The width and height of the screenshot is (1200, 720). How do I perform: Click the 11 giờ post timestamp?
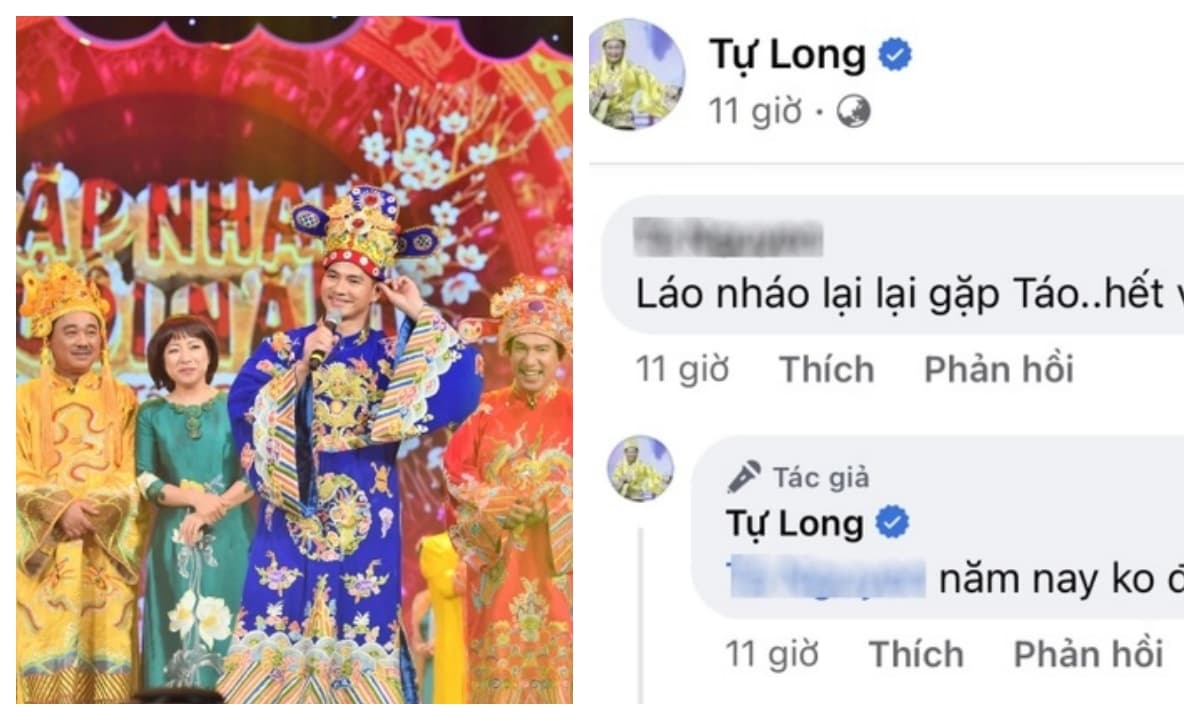pos(755,113)
